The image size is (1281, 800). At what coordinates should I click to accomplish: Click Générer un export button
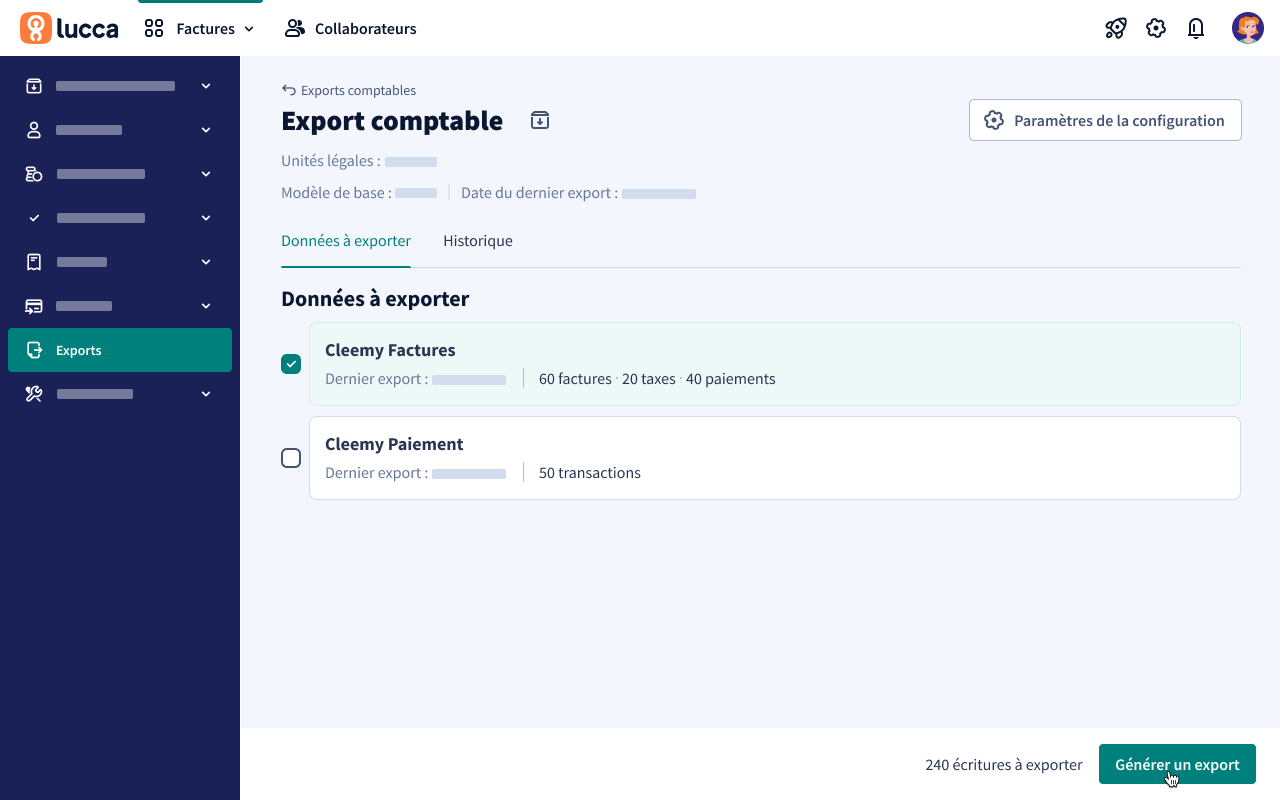pyautogui.click(x=1177, y=764)
